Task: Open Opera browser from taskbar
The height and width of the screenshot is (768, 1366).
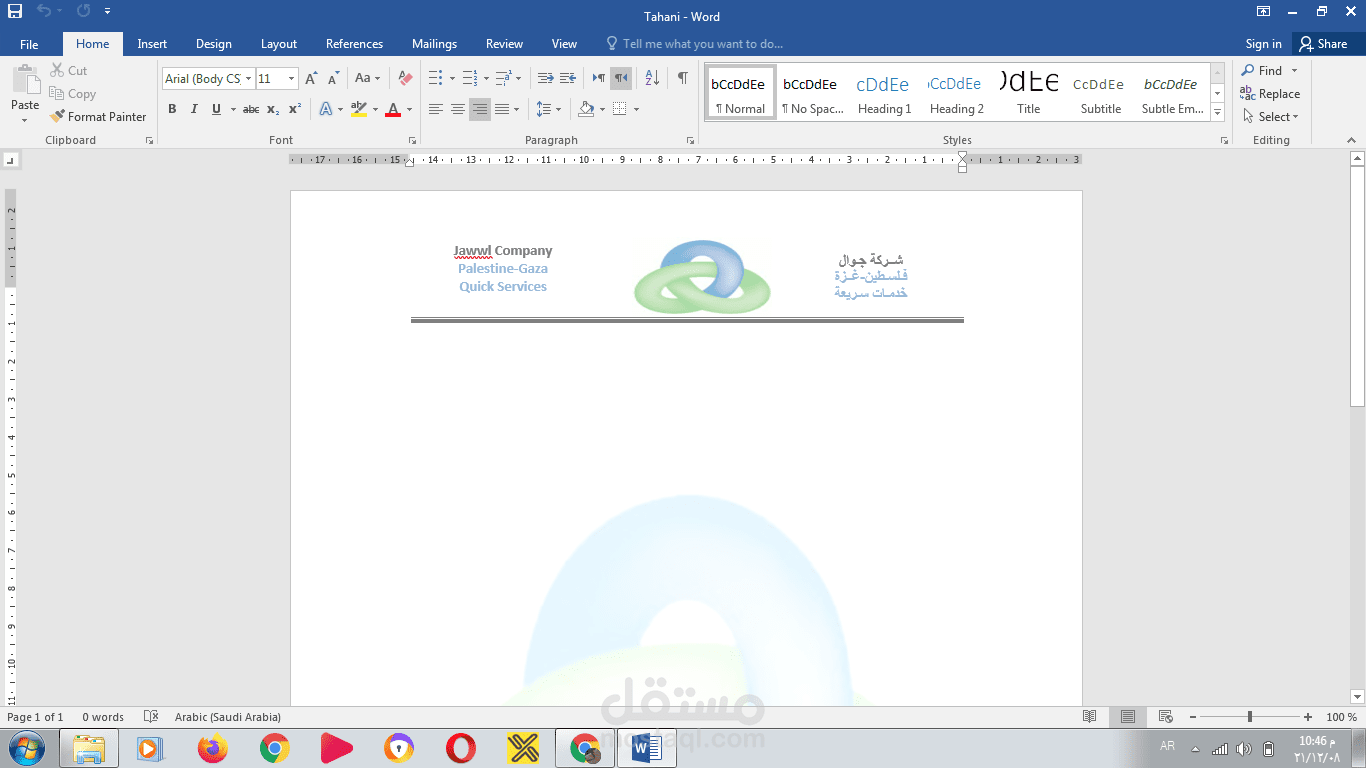Action: point(461,748)
